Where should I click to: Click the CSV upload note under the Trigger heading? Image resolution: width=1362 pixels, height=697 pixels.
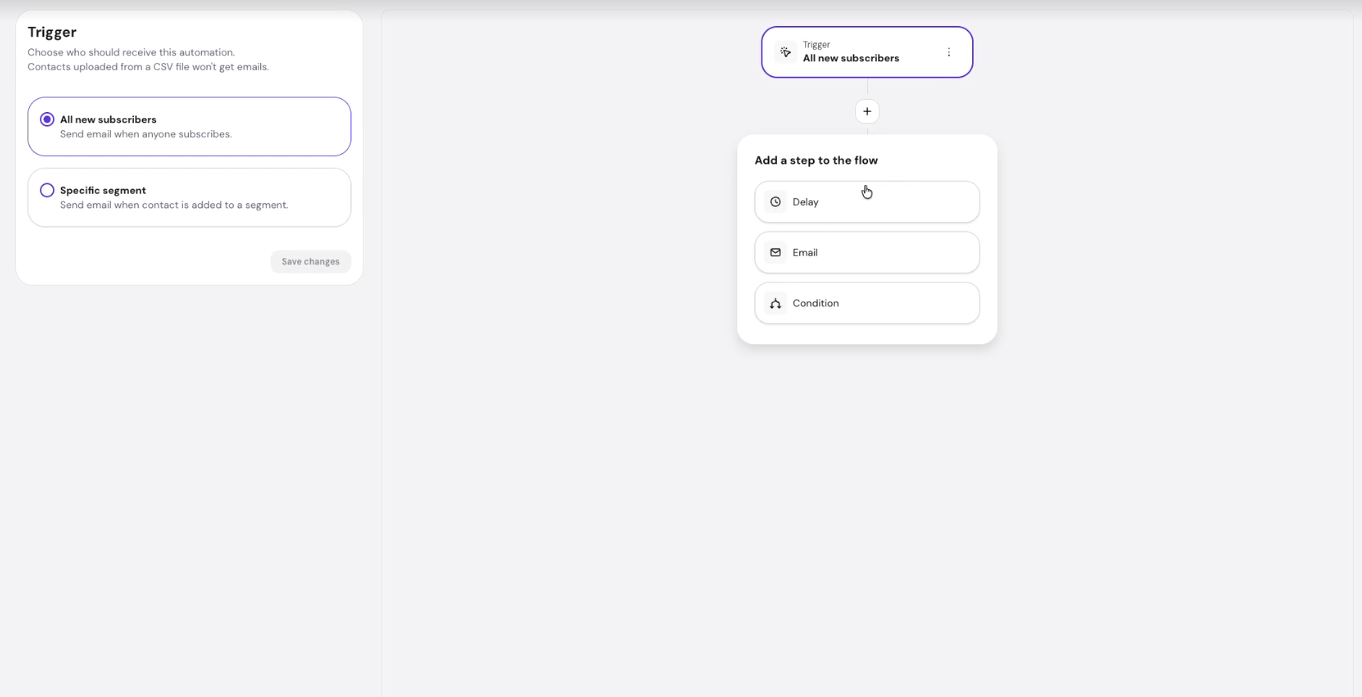coord(148,67)
